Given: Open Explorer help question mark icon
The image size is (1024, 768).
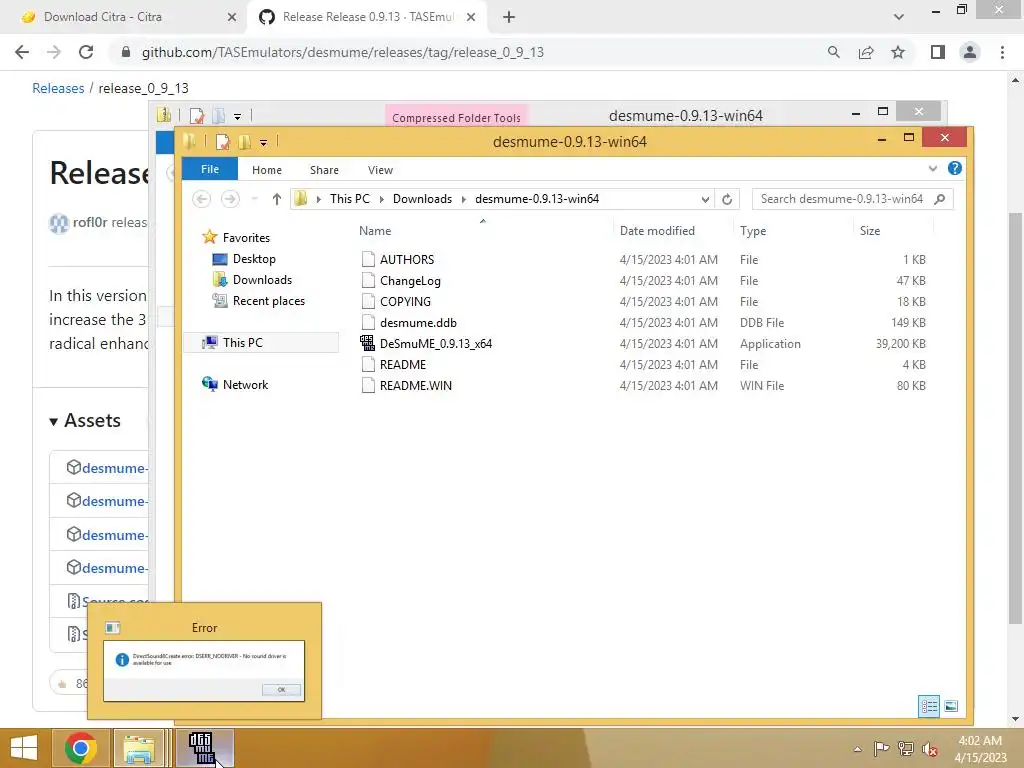Looking at the screenshot, I should (954, 168).
